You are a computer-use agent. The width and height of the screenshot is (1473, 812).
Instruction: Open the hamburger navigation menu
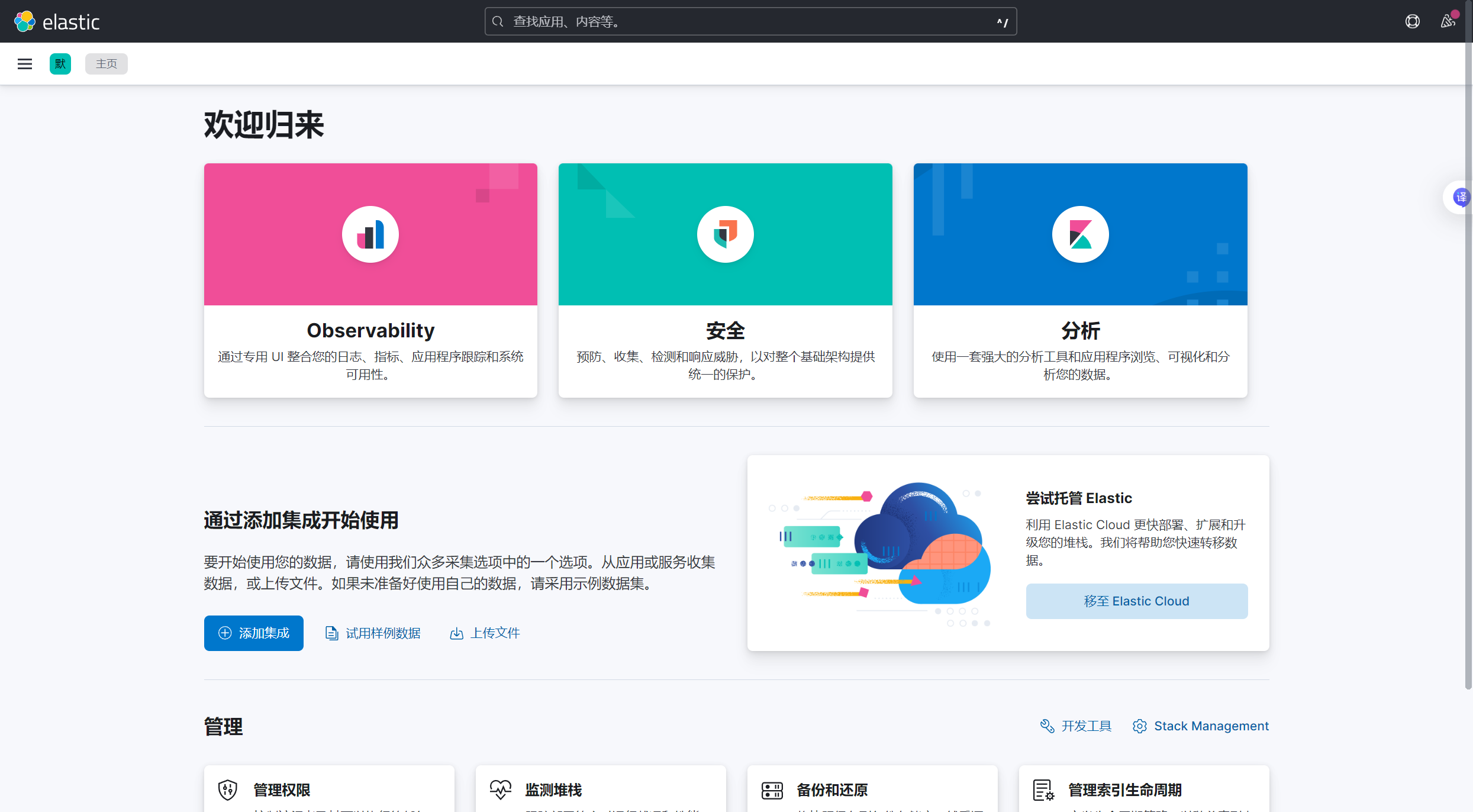click(25, 64)
